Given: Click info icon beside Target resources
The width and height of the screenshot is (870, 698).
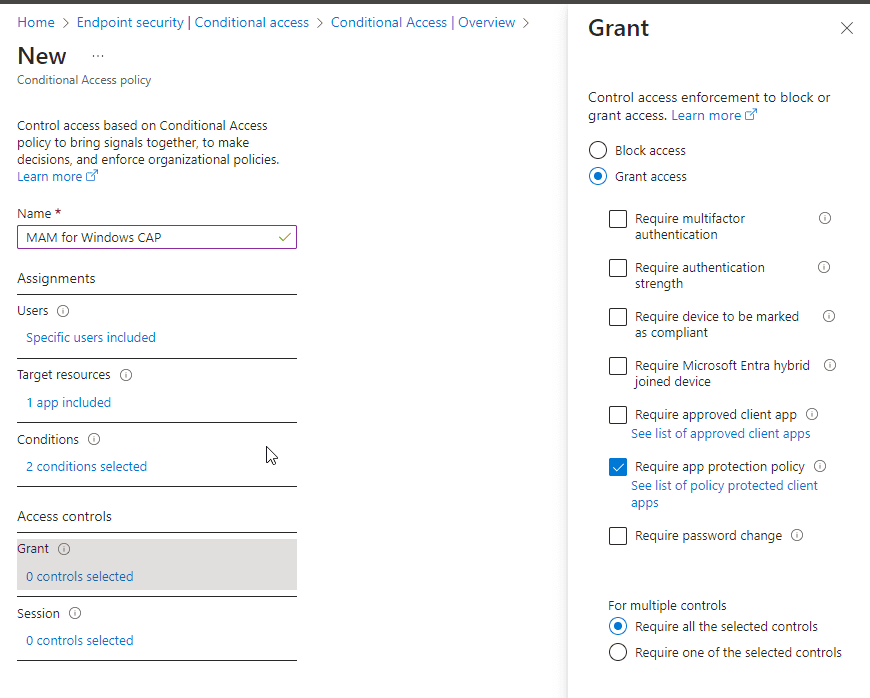Looking at the screenshot, I should [x=126, y=376].
